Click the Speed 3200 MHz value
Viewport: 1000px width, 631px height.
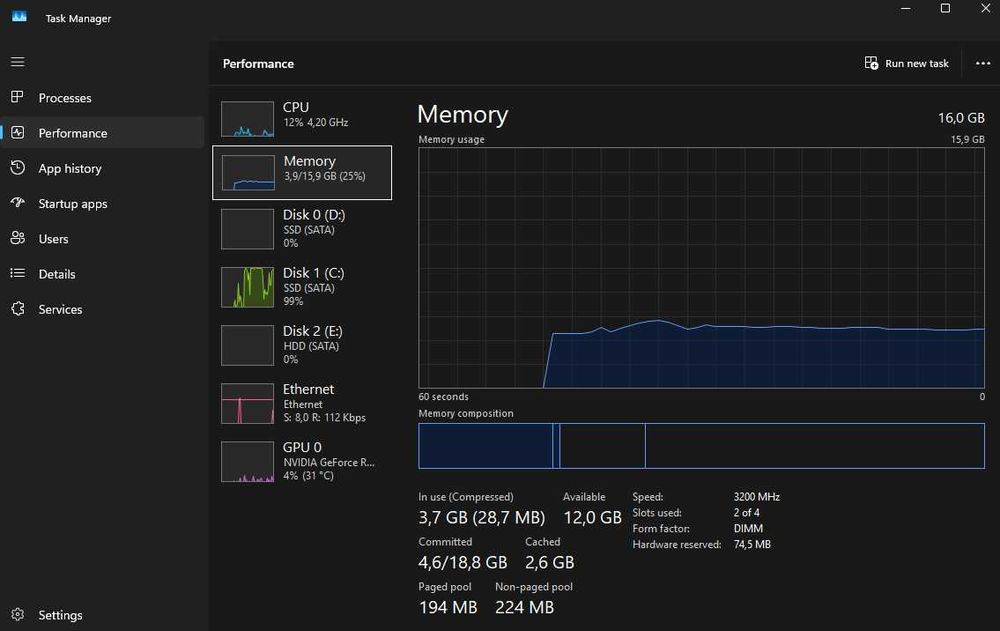click(x=756, y=496)
